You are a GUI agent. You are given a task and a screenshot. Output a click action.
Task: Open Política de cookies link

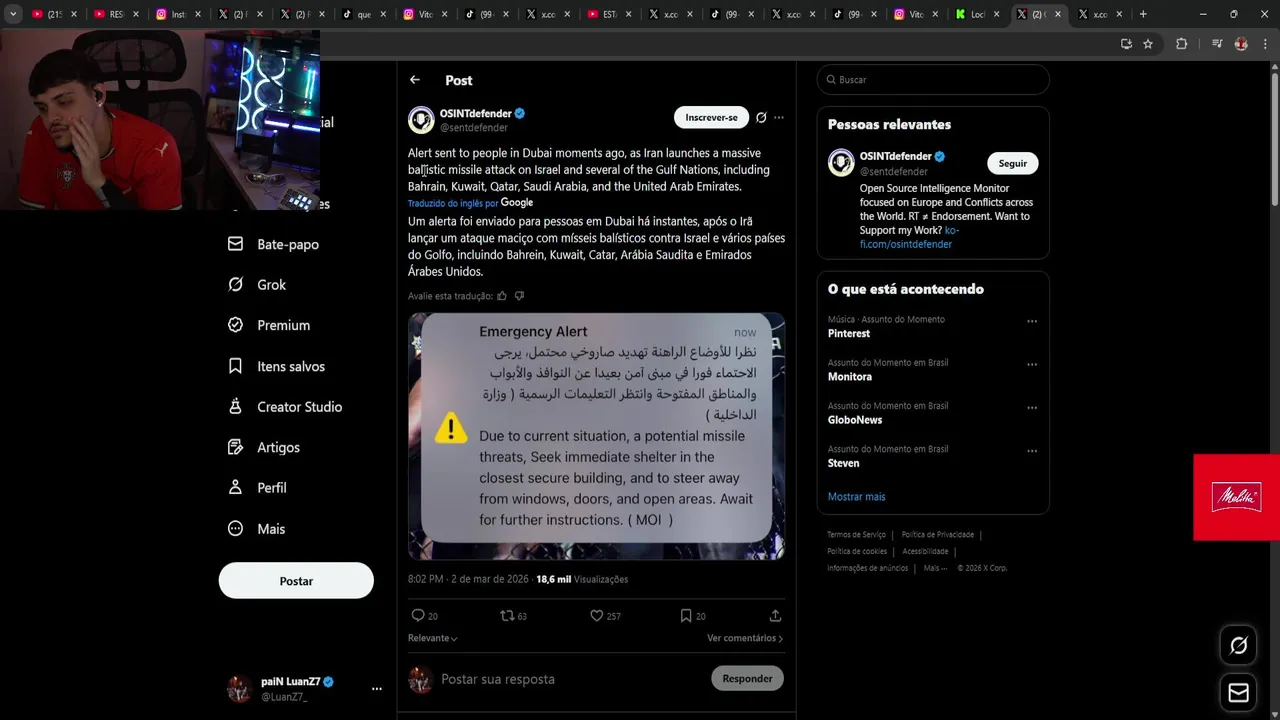[x=857, y=551]
